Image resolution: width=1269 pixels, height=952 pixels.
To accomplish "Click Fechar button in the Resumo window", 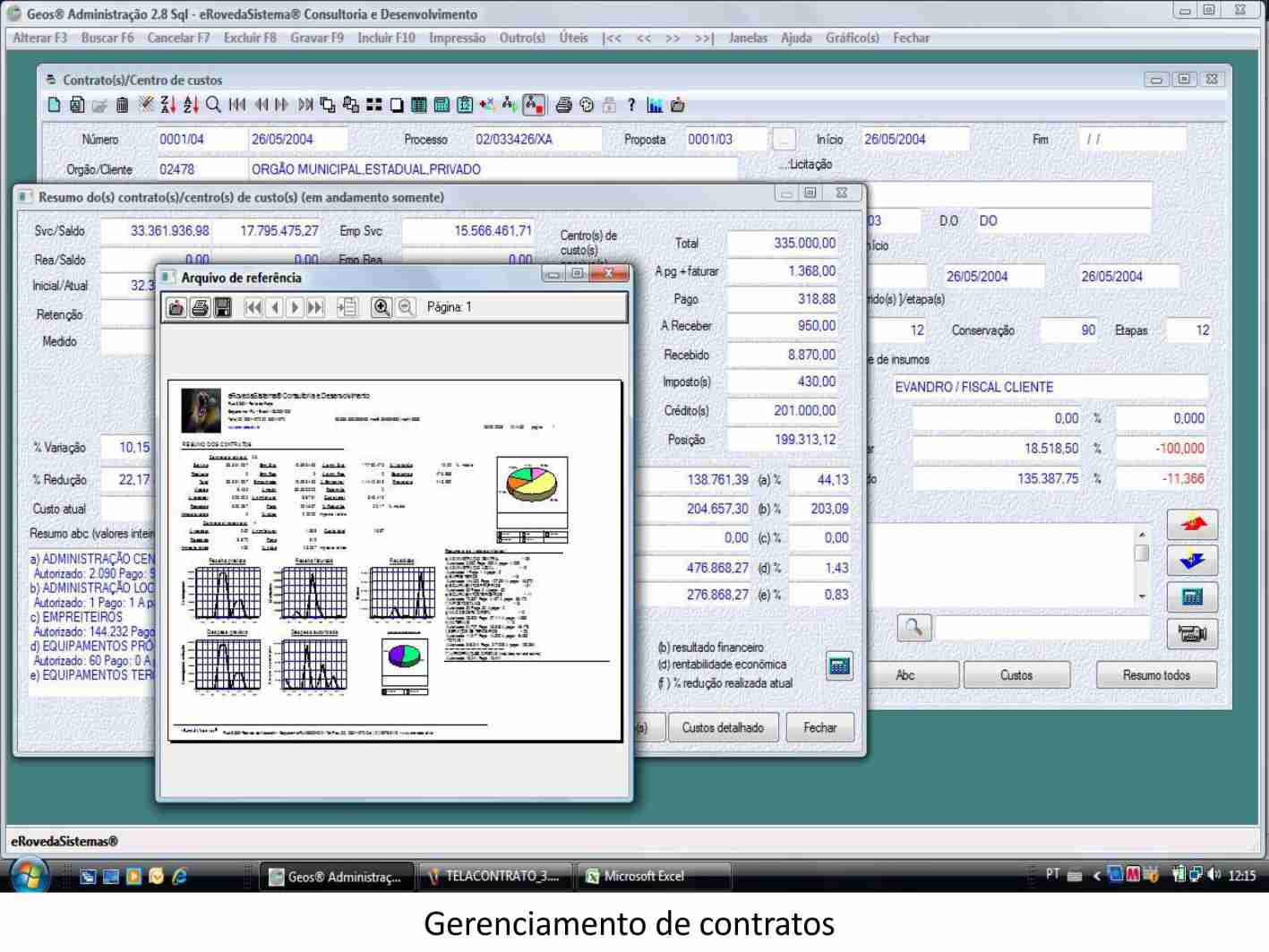I will tap(819, 727).
